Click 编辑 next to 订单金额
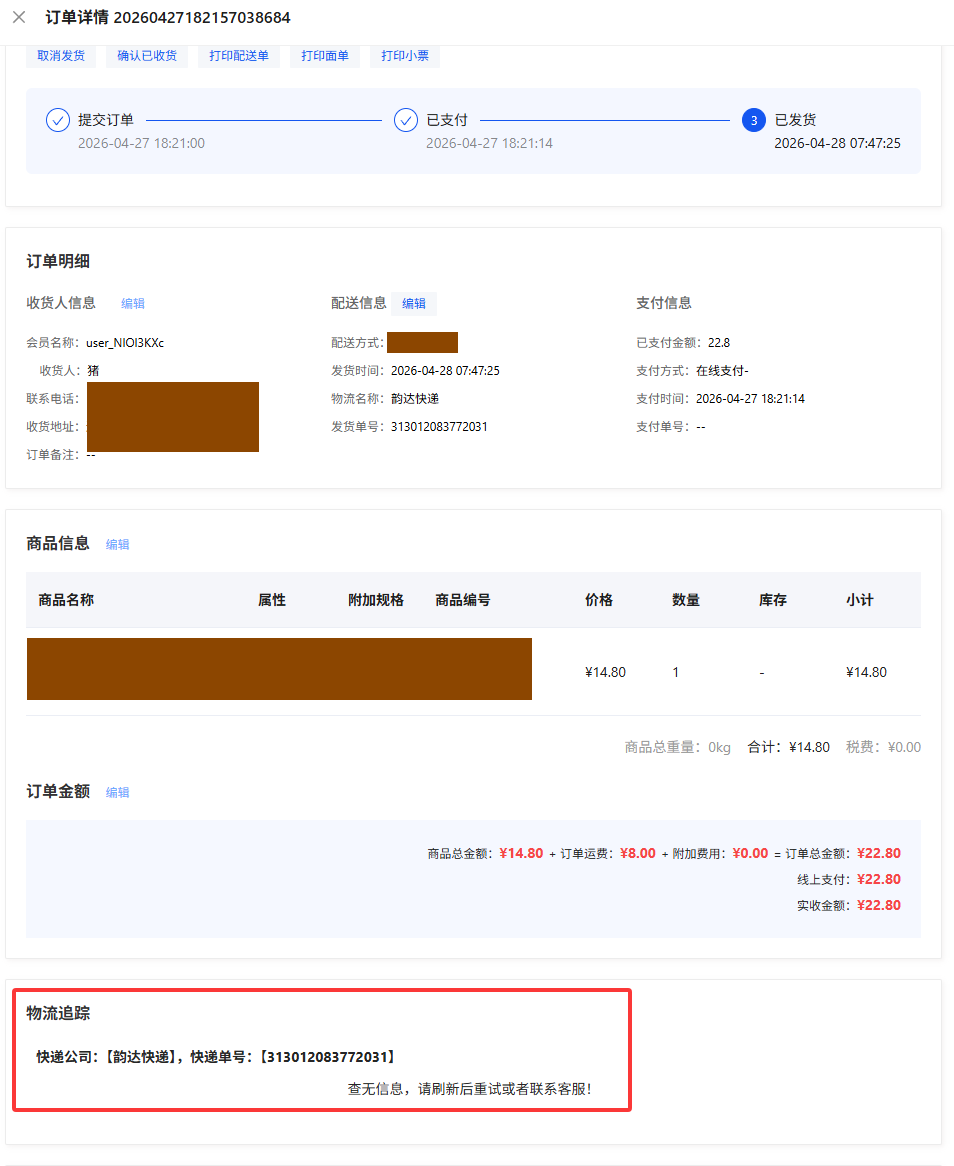 (x=118, y=793)
